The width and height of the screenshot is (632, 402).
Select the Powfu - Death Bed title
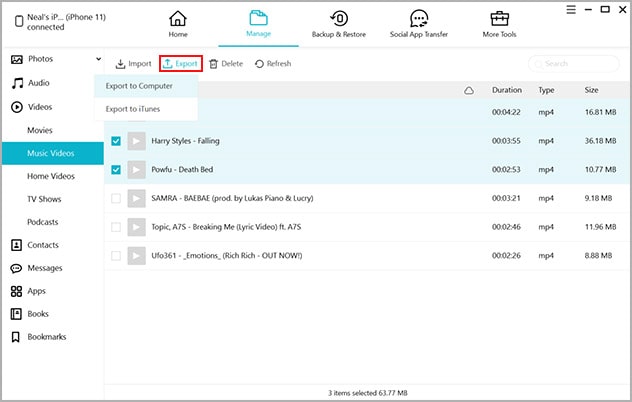coord(182,170)
